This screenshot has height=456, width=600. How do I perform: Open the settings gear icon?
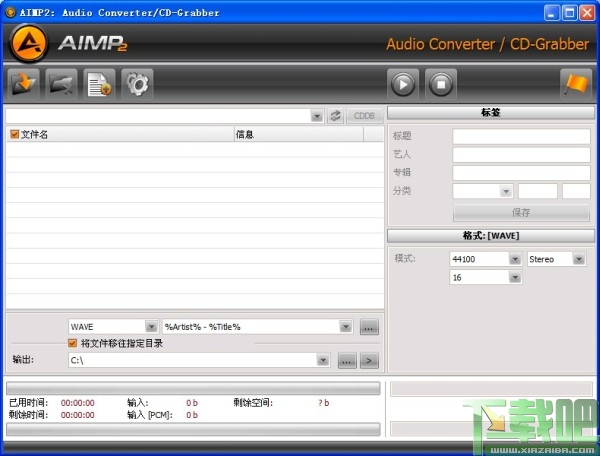[x=137, y=84]
